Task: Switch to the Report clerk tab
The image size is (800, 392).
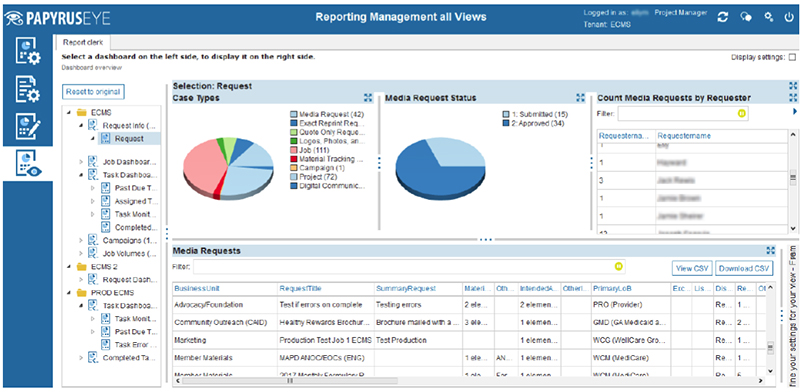Action: 83,43
